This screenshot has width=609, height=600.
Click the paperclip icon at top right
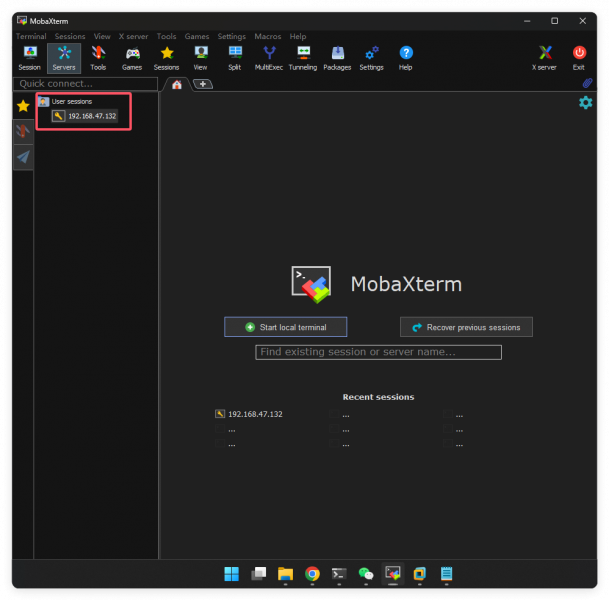coord(587,83)
